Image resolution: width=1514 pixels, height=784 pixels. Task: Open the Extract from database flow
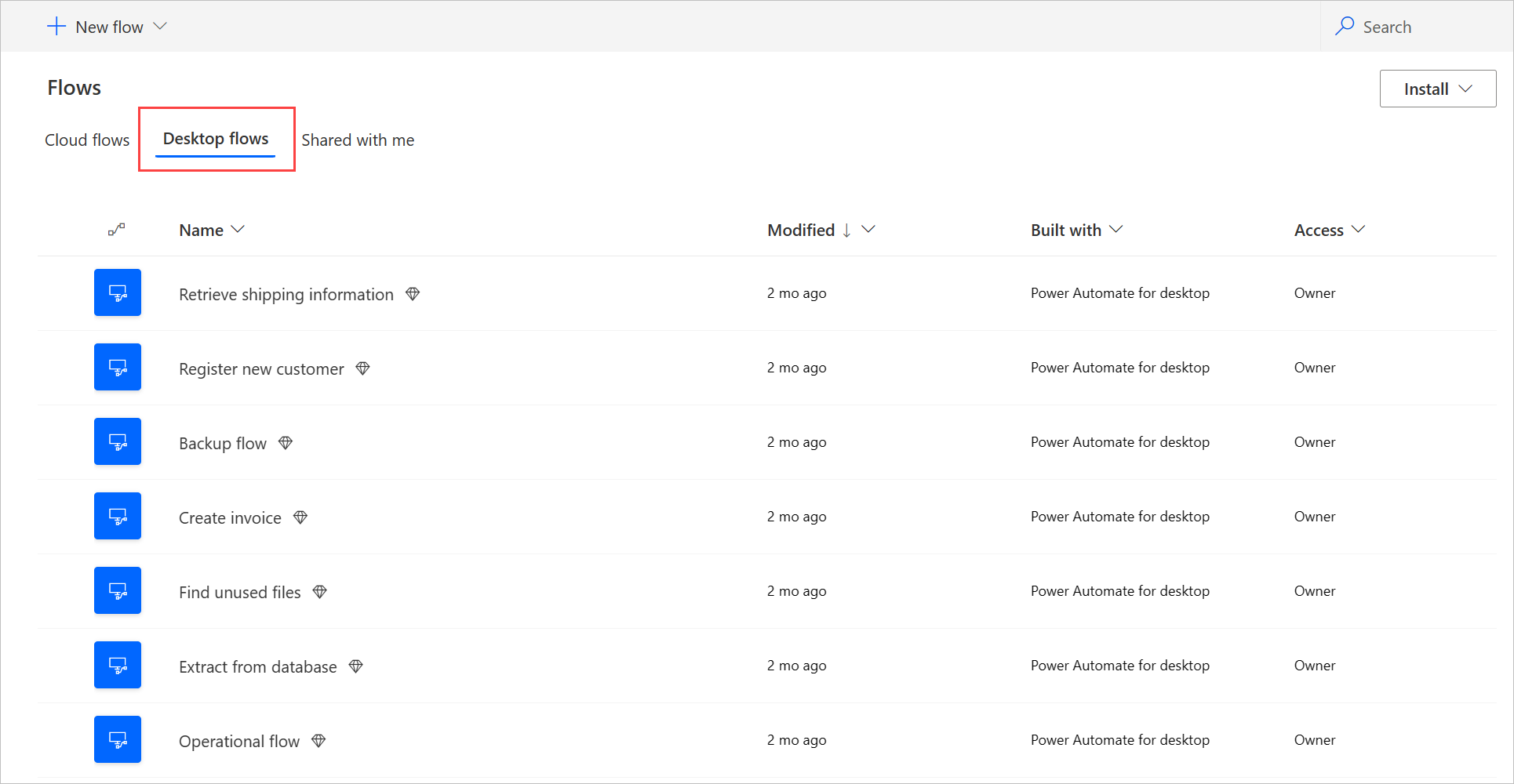(x=258, y=666)
